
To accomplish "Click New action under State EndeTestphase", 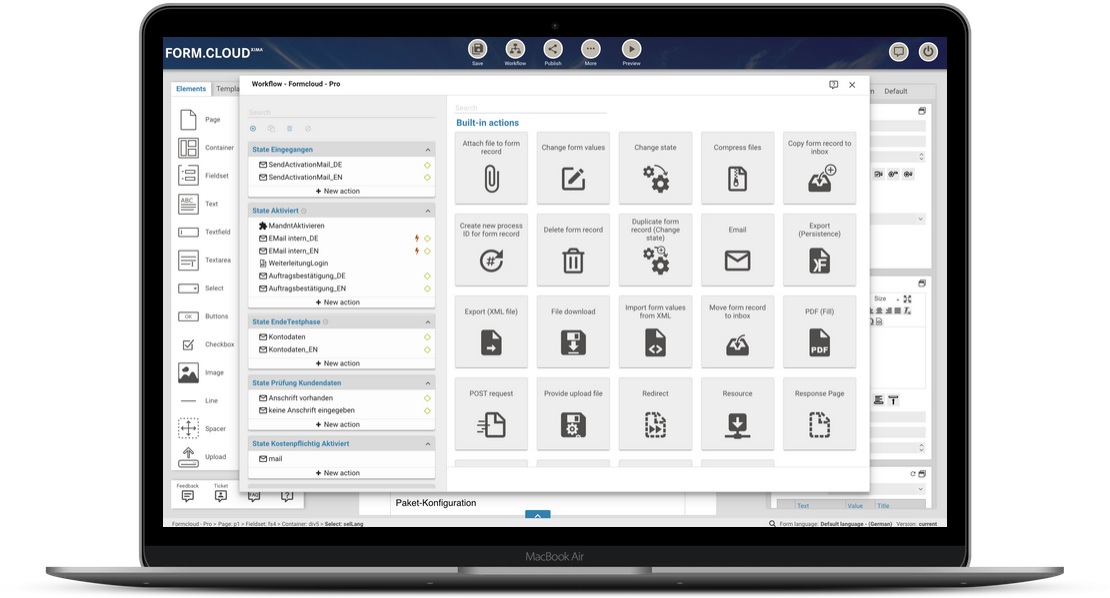I will coord(338,363).
